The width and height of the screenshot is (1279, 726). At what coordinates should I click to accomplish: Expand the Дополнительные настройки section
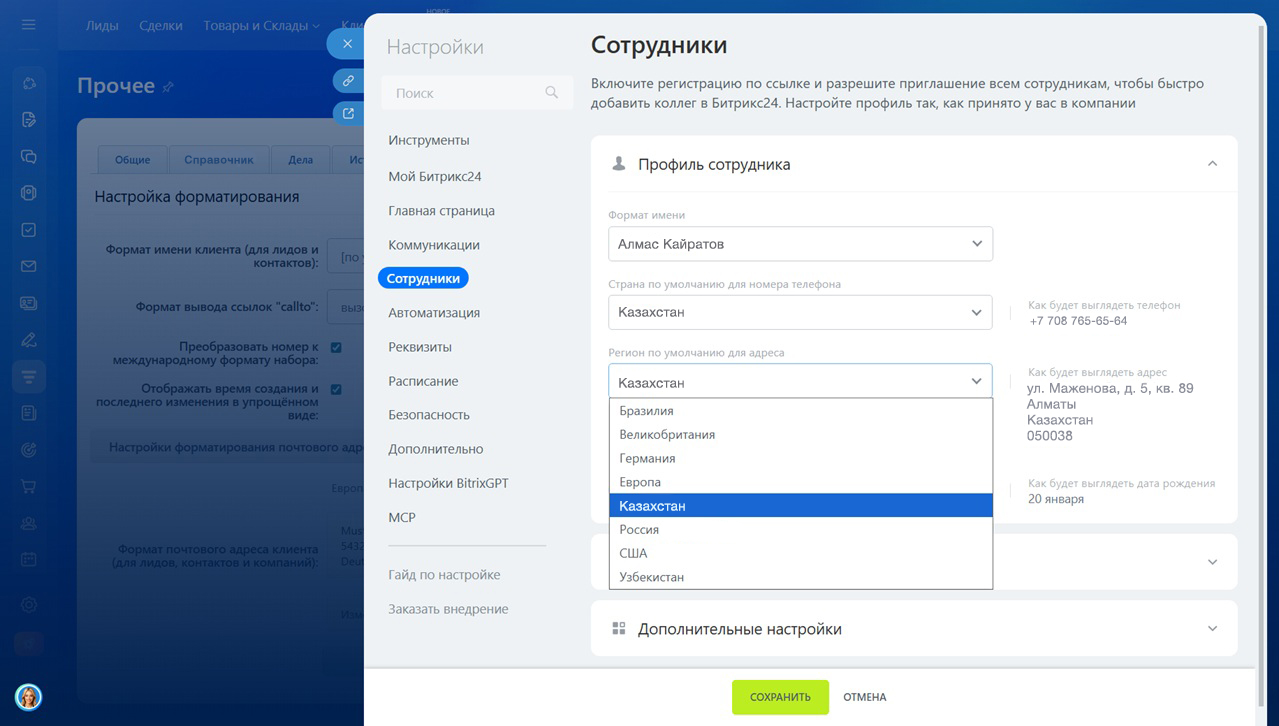click(x=1212, y=629)
